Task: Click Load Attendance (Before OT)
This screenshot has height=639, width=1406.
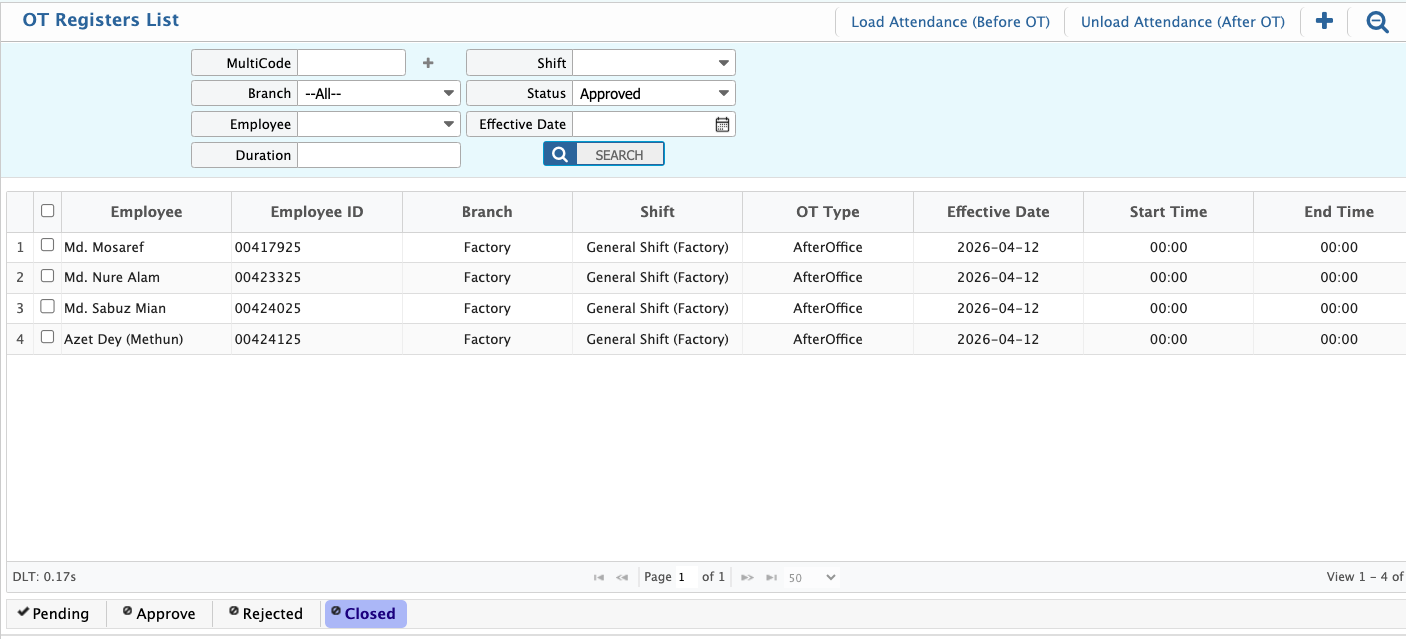Action: coord(949,22)
